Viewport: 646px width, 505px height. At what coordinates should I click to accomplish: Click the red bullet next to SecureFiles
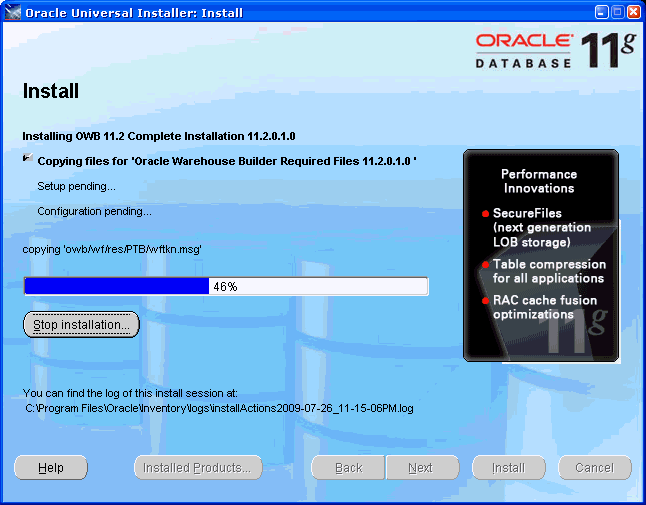pos(486,214)
